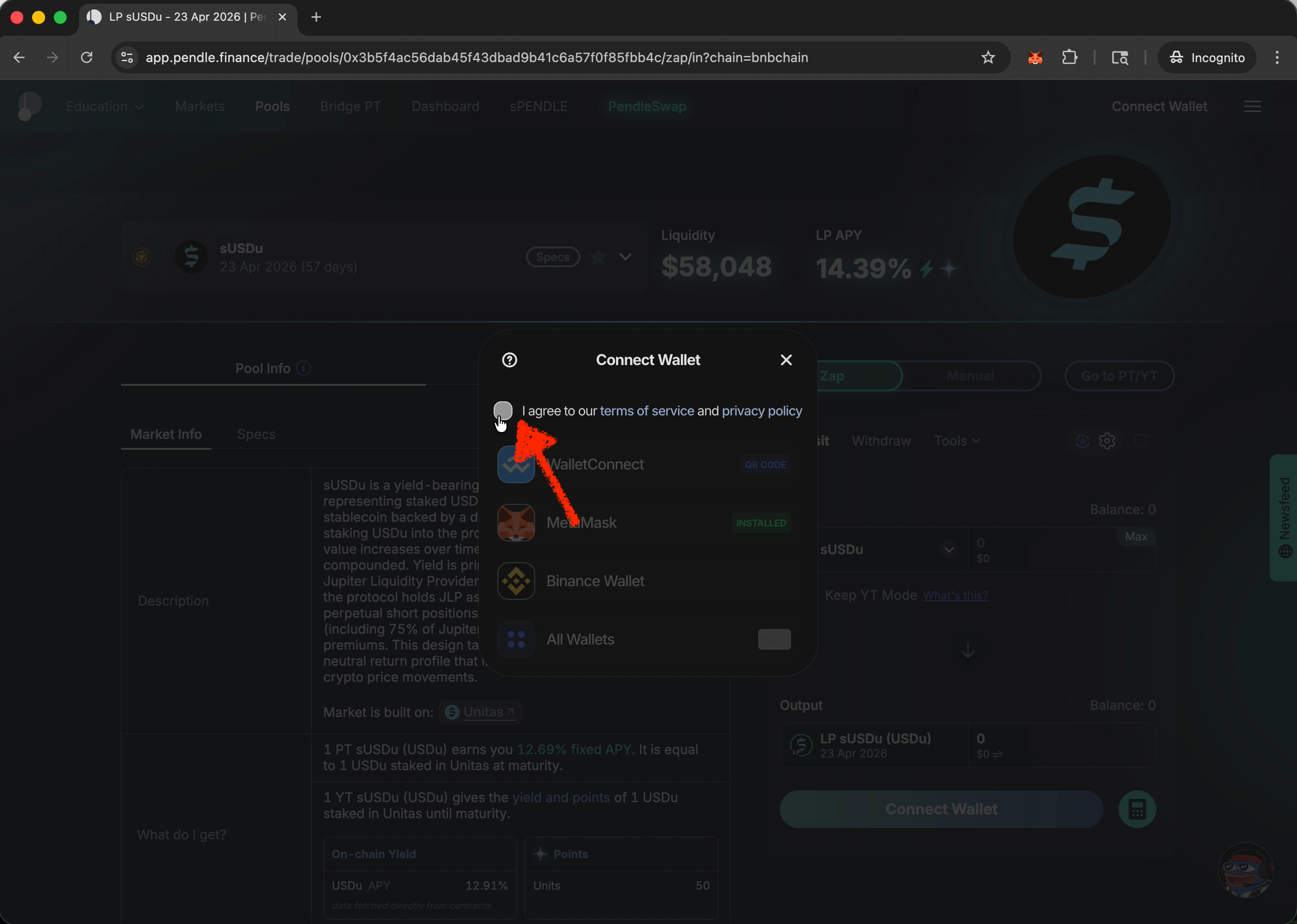Close the Connect Wallet dialog
The height and width of the screenshot is (924, 1297).
point(786,360)
